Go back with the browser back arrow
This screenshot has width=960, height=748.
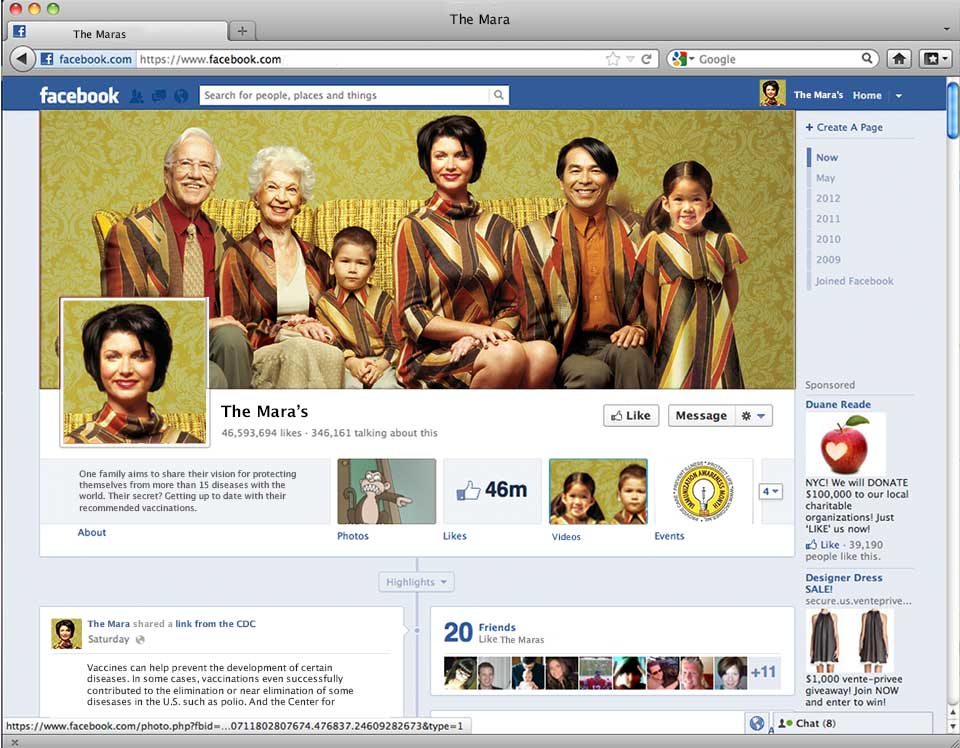(23, 59)
